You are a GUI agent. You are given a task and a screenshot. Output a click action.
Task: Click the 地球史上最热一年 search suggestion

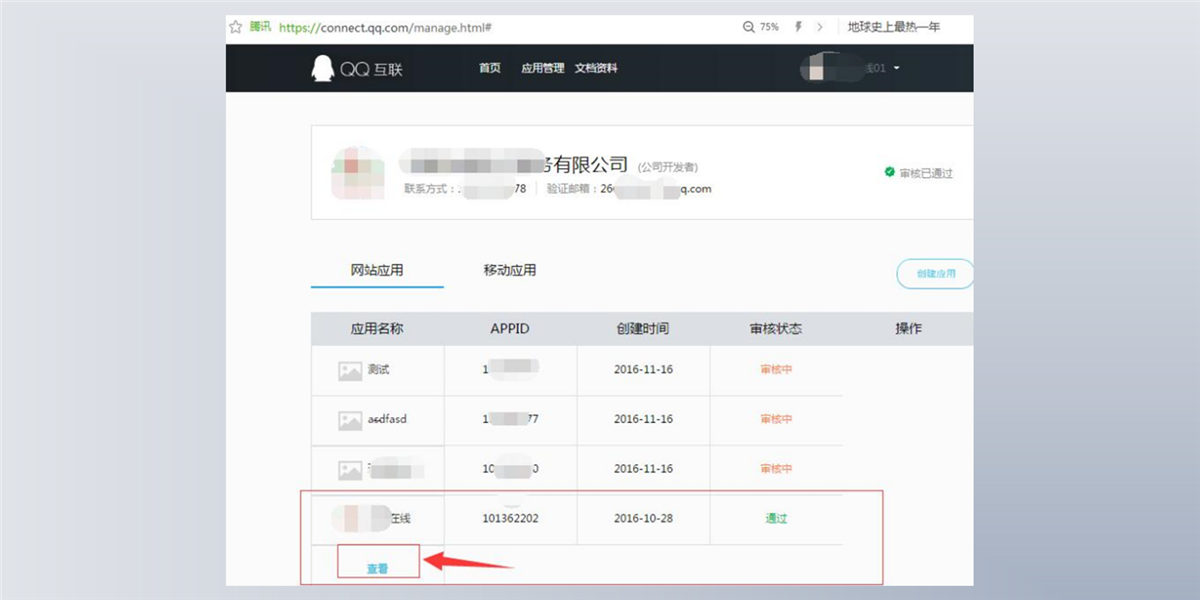coord(894,27)
